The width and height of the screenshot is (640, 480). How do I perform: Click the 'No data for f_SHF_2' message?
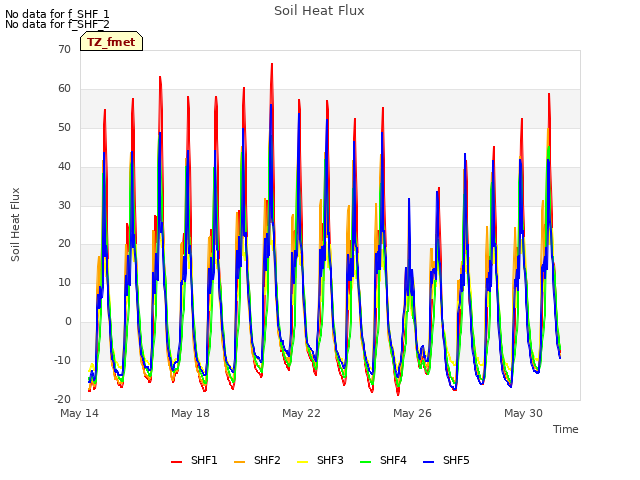57,24
